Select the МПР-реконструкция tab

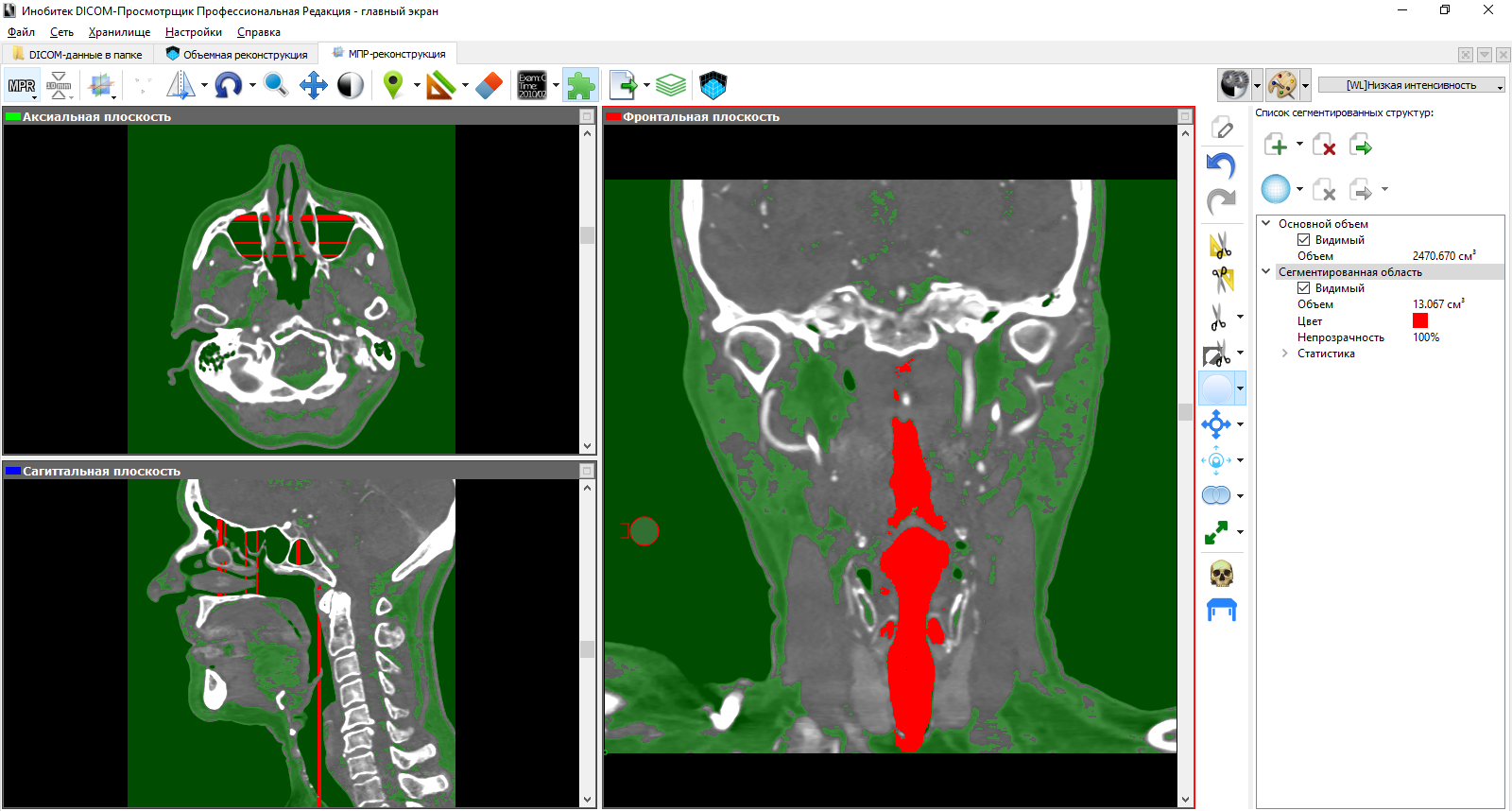pyautogui.click(x=388, y=54)
